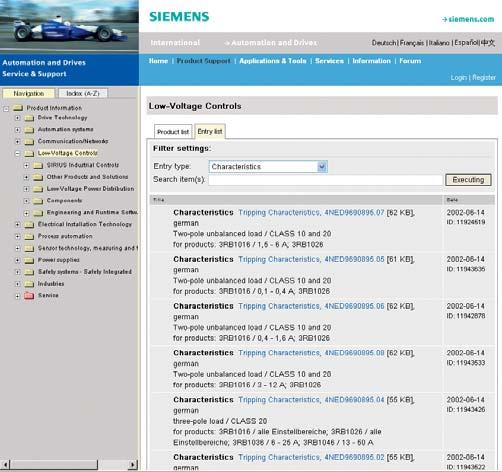Click the Drive Technology folder icon
Viewport: 502px width, 472px height.
pos(29,118)
